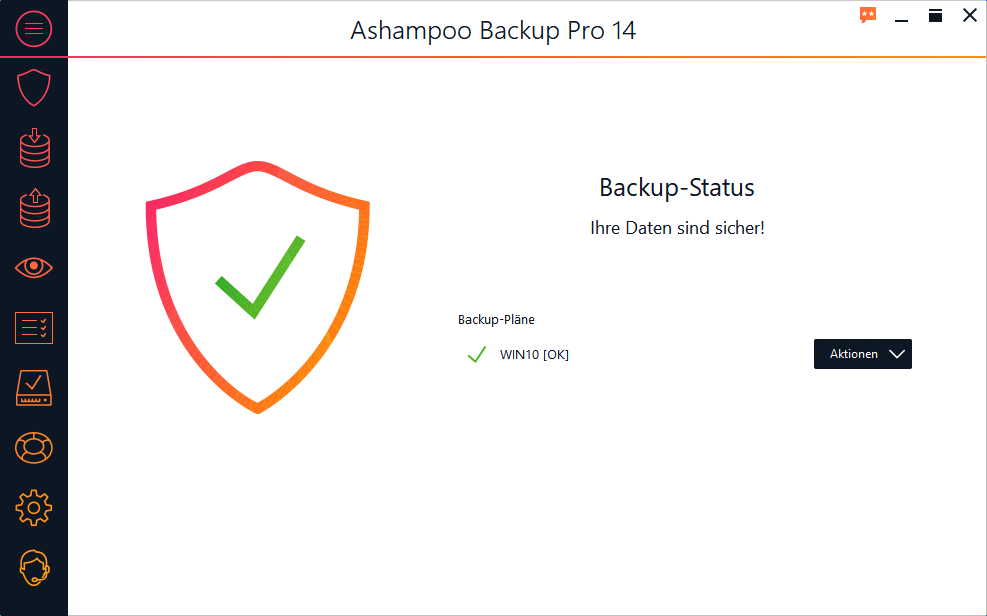Open the hamburger main menu
This screenshot has height=616, width=987.
(x=34, y=28)
